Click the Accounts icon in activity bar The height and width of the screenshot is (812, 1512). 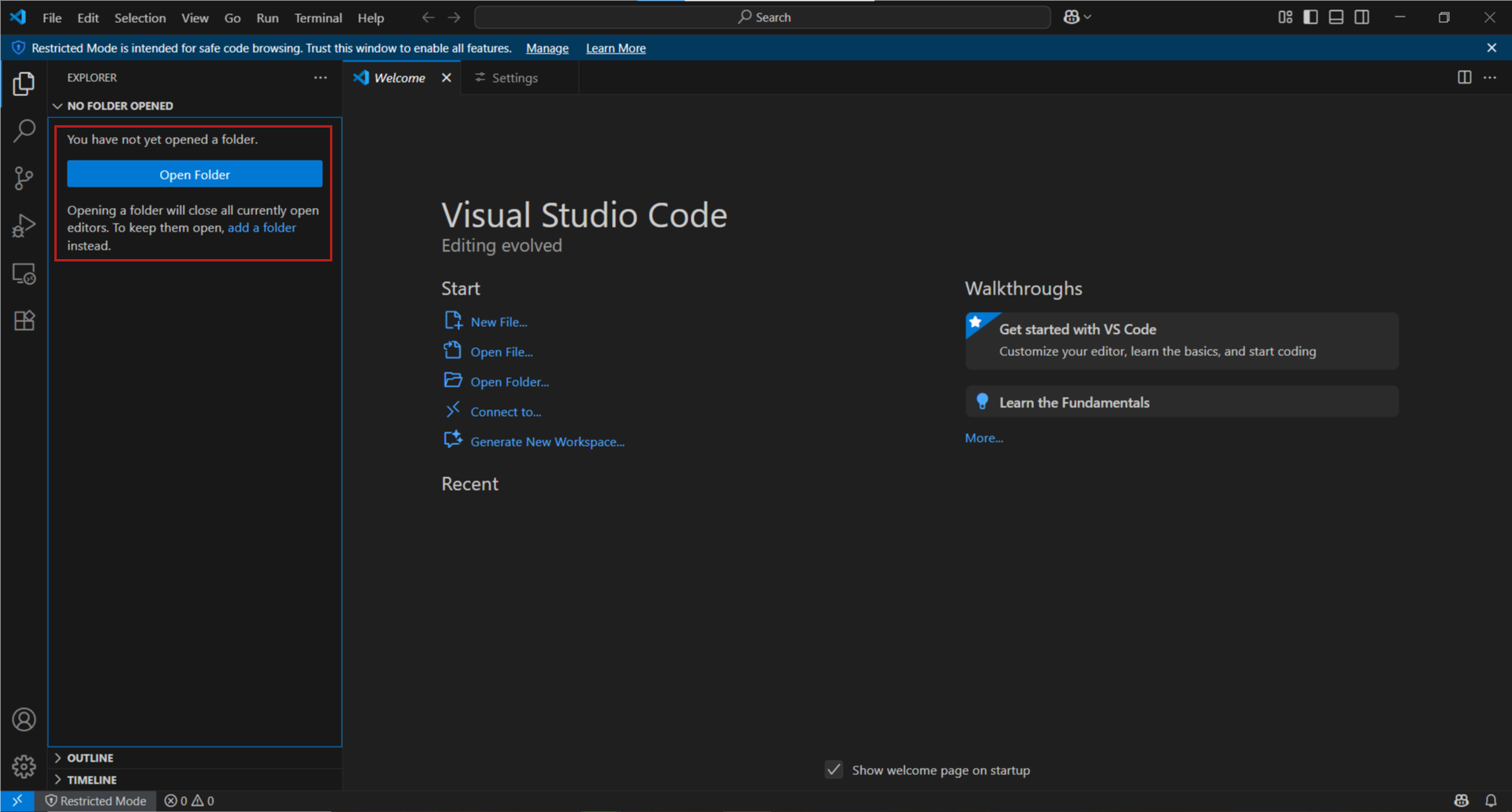pos(24,719)
